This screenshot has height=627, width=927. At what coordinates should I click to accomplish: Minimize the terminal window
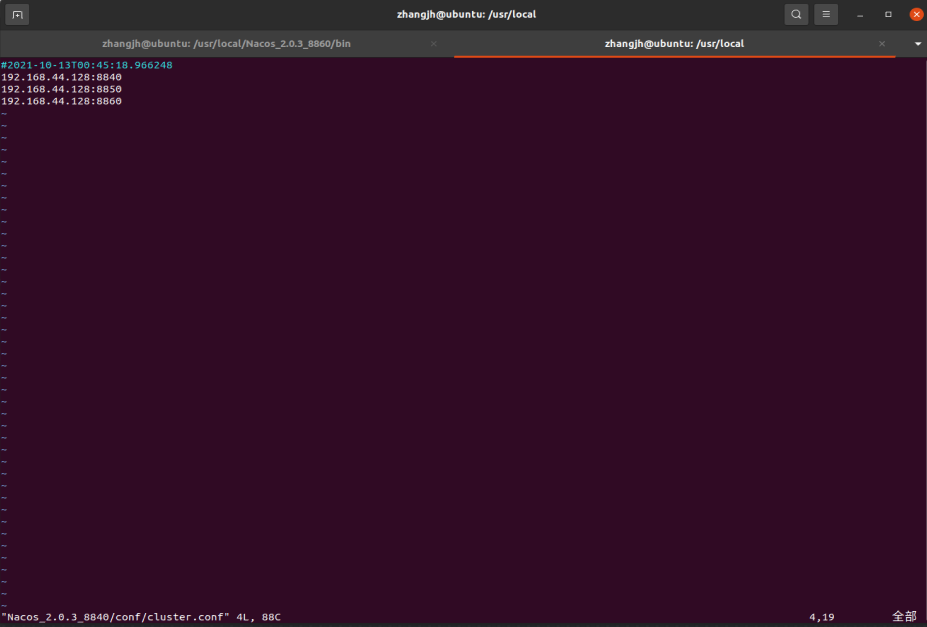click(x=860, y=15)
